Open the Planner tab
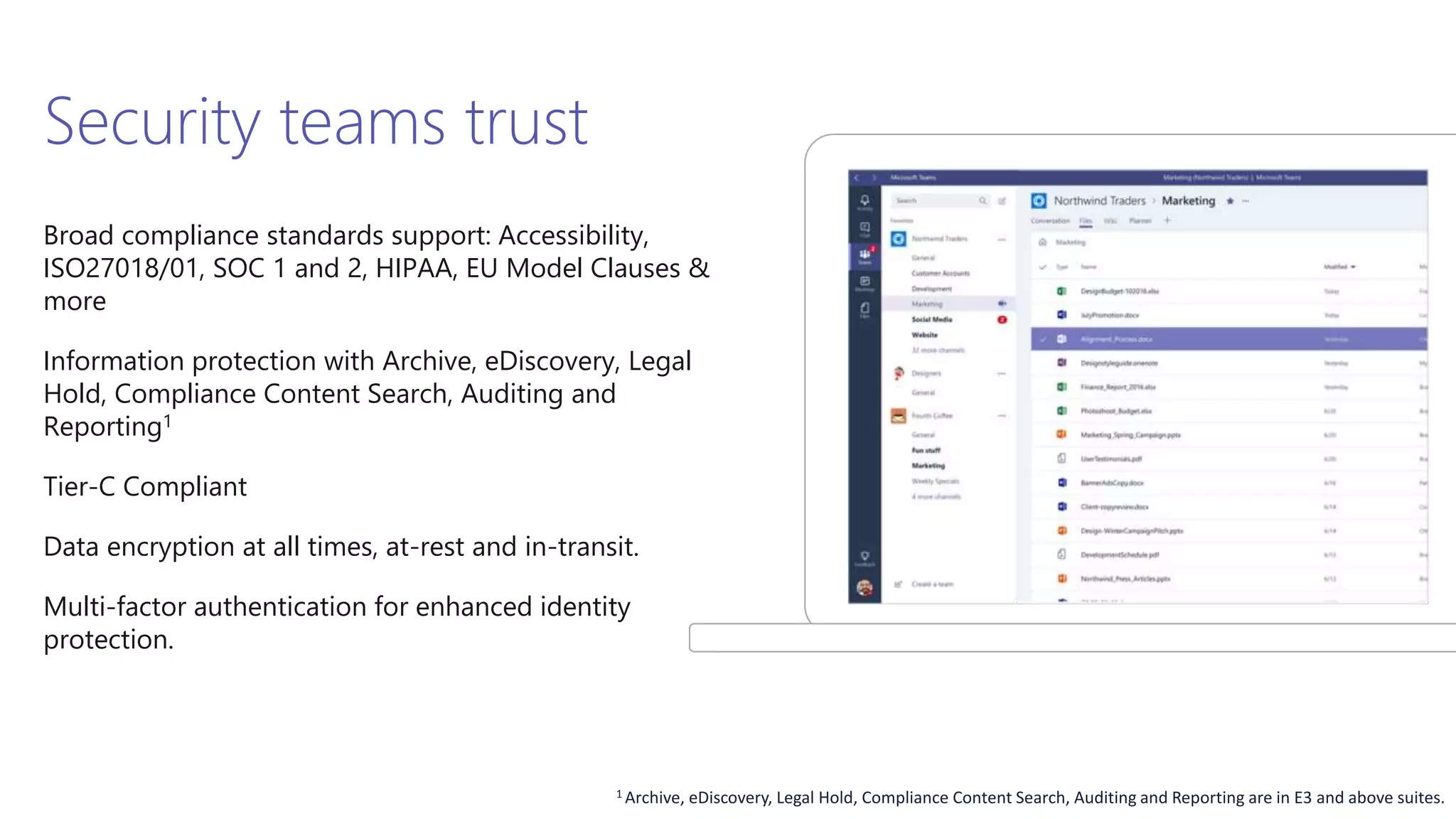The image size is (1456, 819). (x=1140, y=221)
